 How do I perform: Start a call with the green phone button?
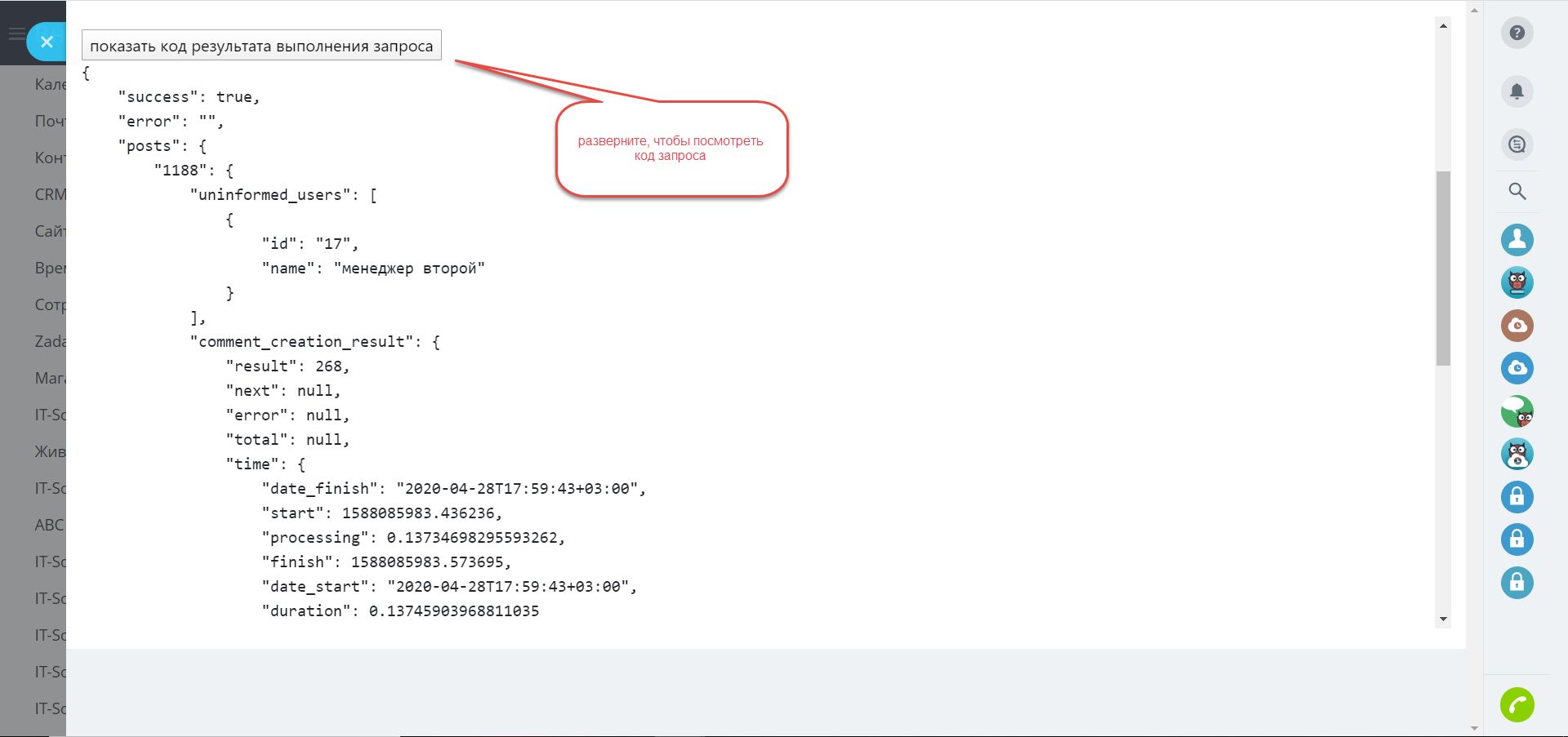(x=1517, y=705)
